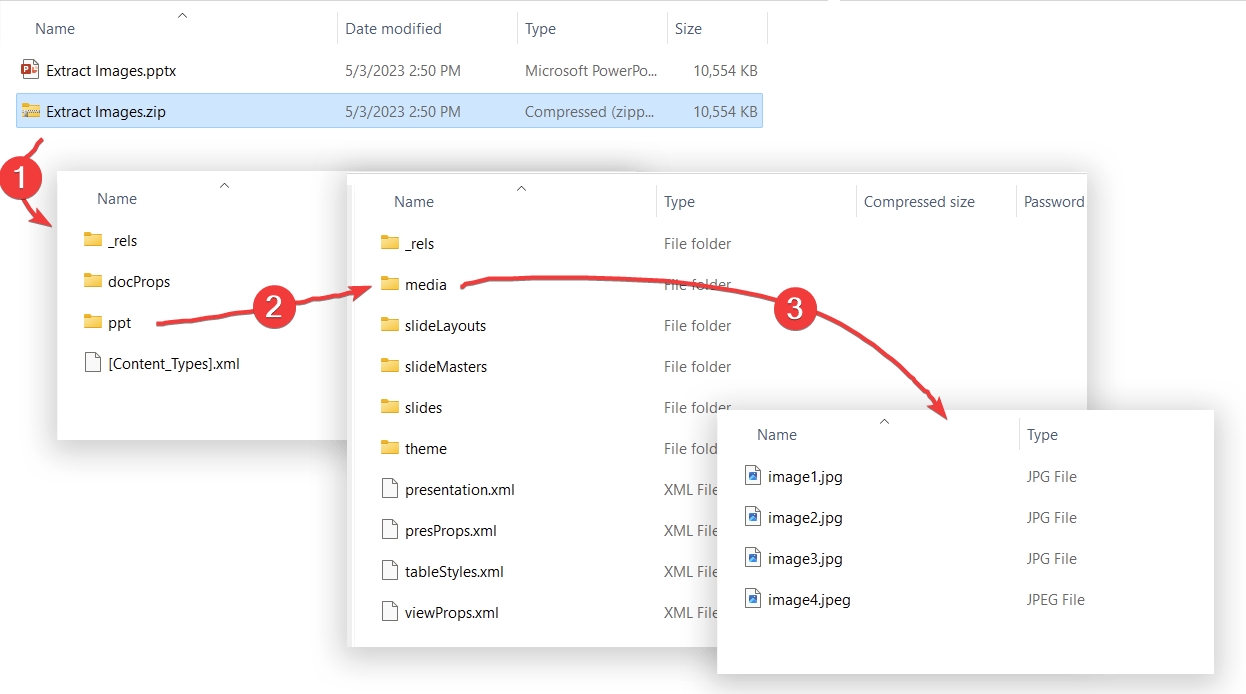Open the _rels folder in the zip window

click(412, 243)
